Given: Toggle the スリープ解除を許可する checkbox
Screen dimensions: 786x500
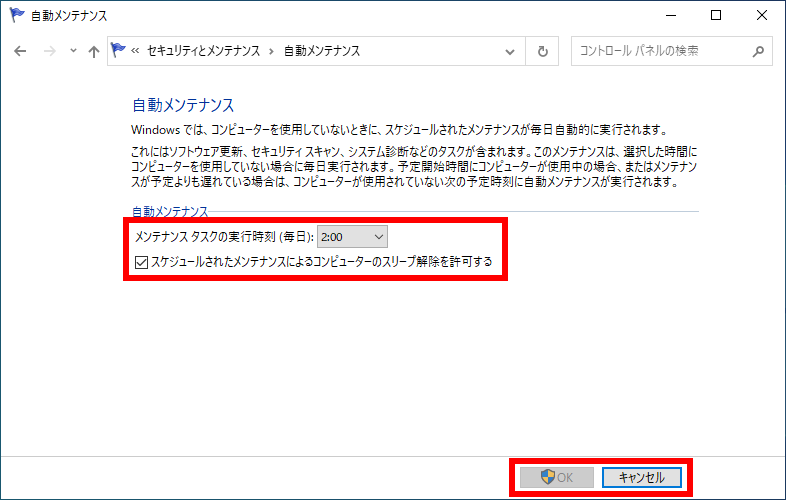Looking at the screenshot, I should click(x=141, y=262).
